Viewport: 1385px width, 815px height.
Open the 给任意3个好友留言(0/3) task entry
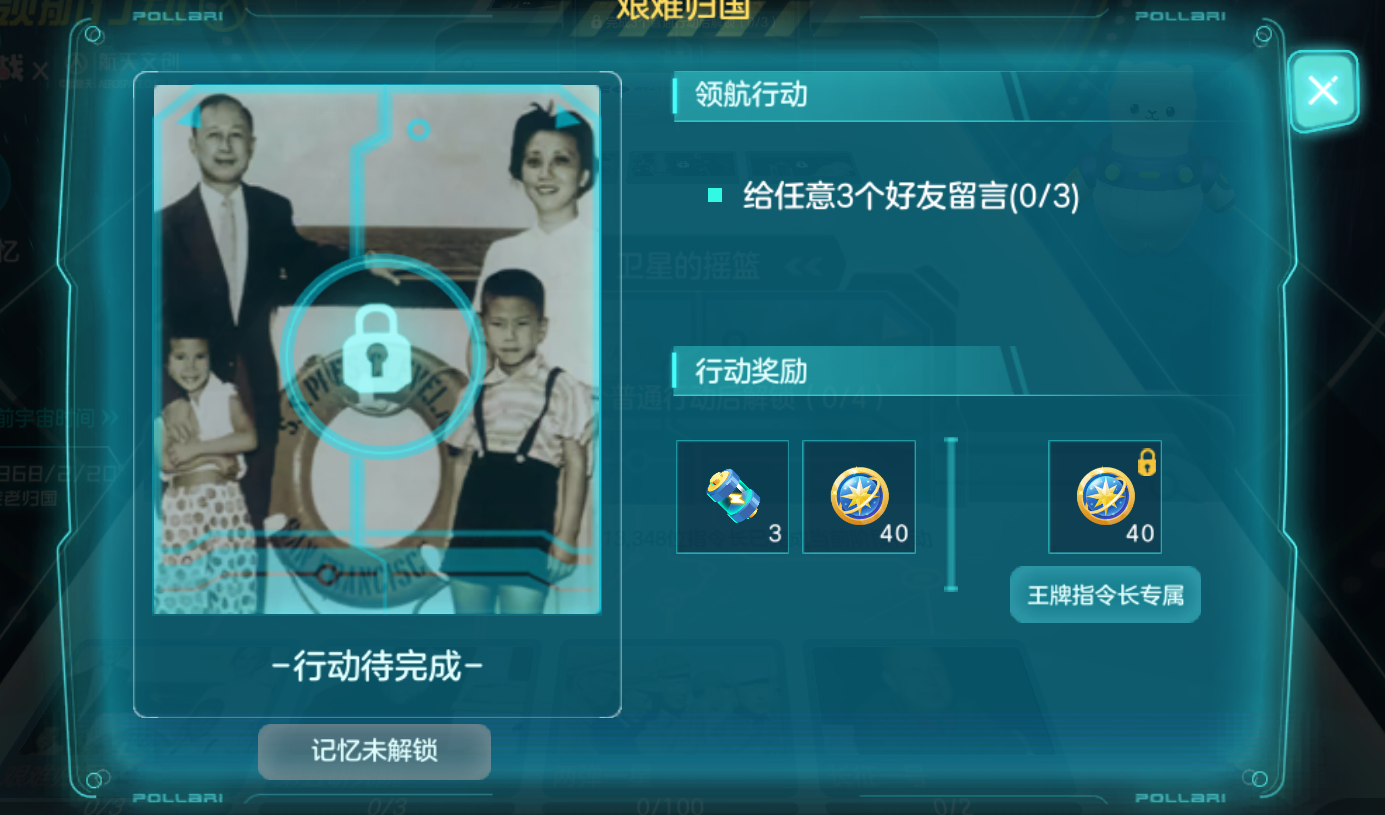coord(911,196)
